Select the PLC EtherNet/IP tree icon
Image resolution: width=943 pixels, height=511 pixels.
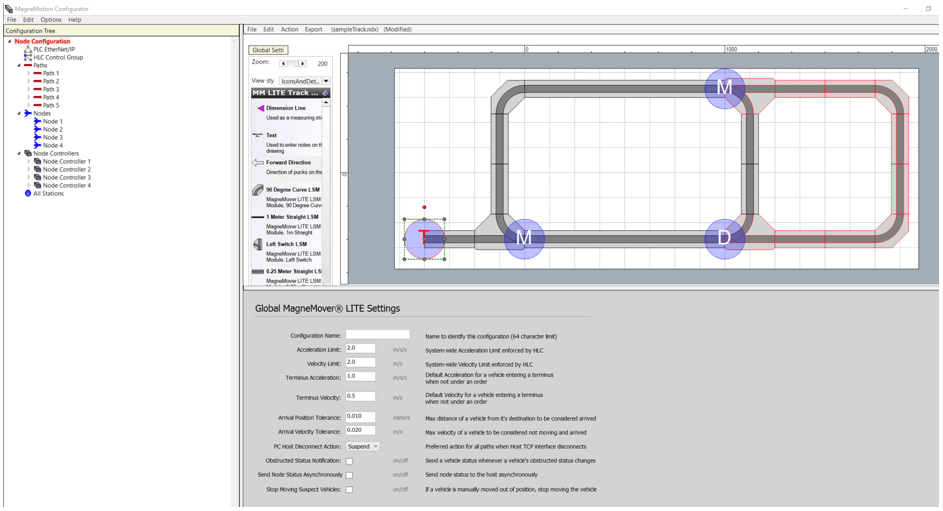click(28, 49)
